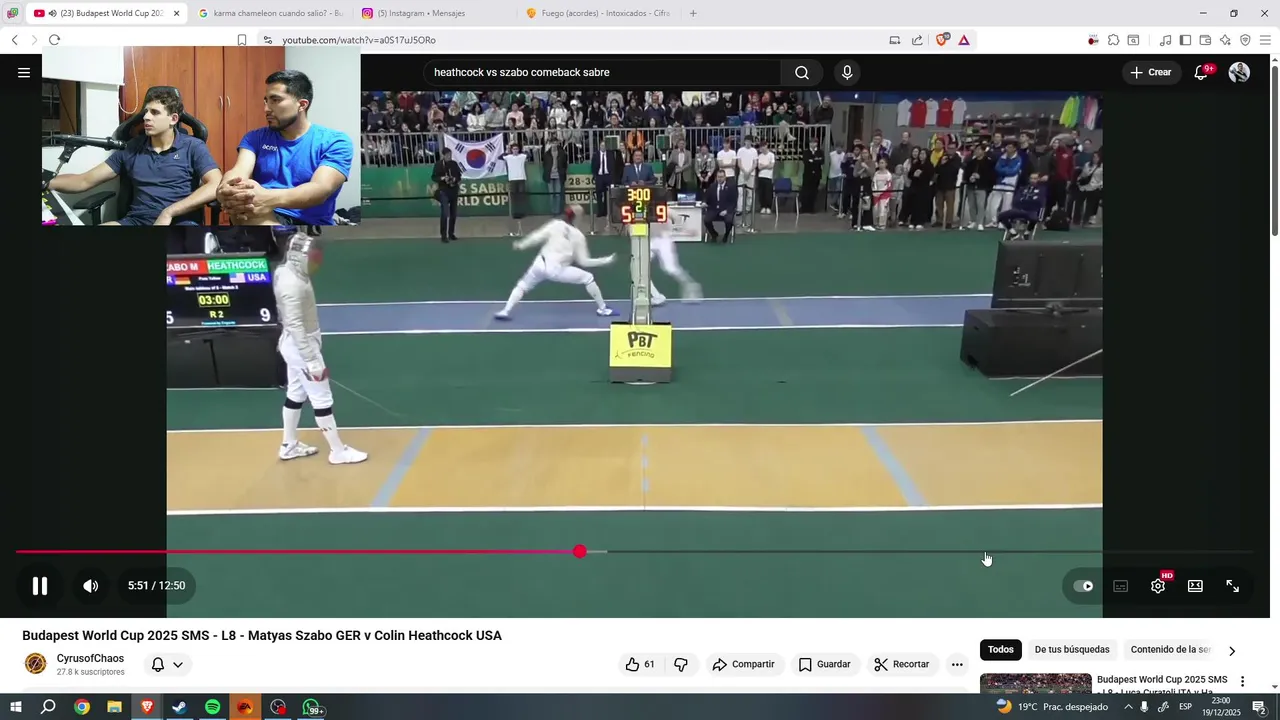Start voice search with the microphone icon
The height and width of the screenshot is (720, 1280).
point(847,72)
